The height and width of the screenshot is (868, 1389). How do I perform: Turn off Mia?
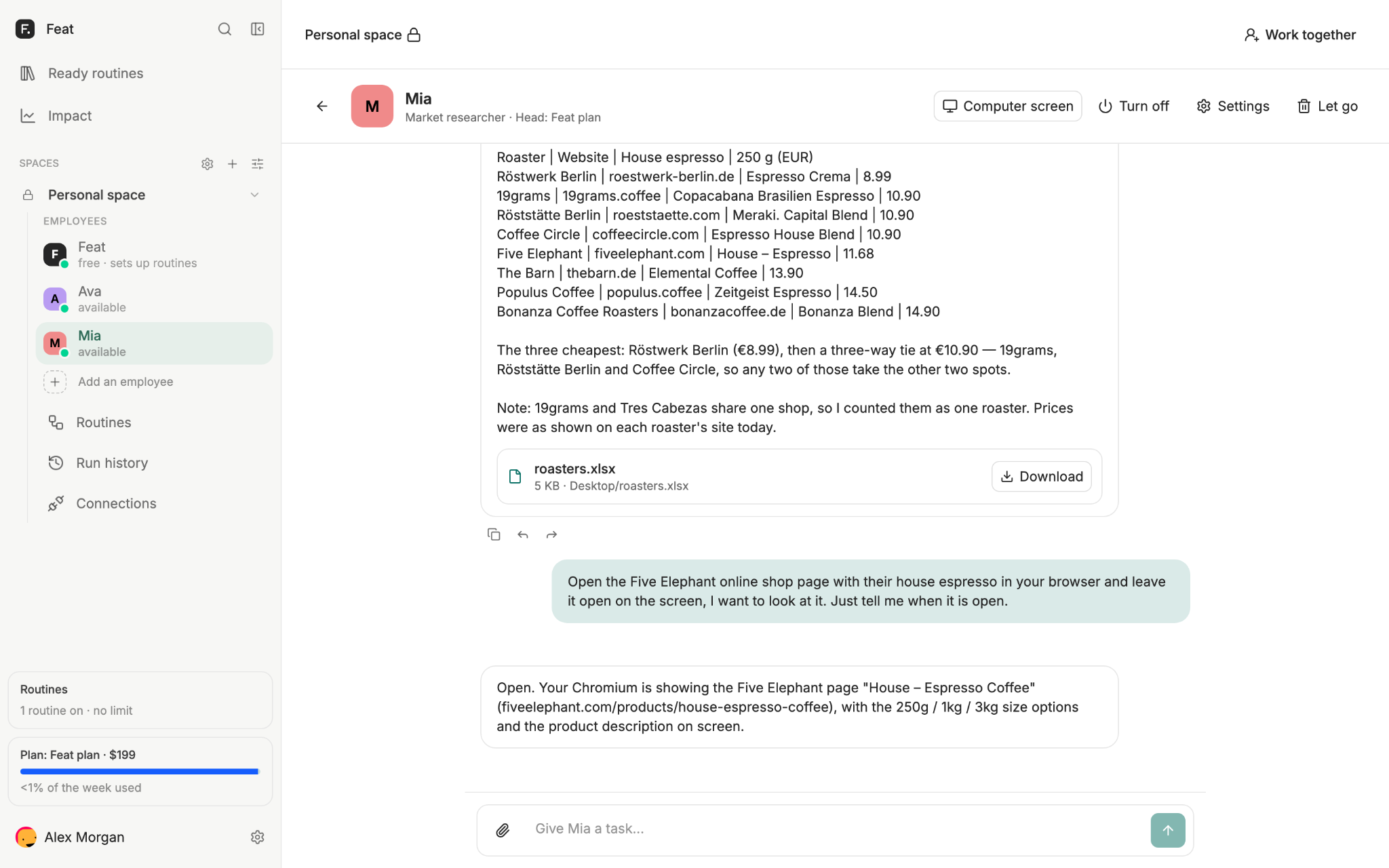point(1133,106)
